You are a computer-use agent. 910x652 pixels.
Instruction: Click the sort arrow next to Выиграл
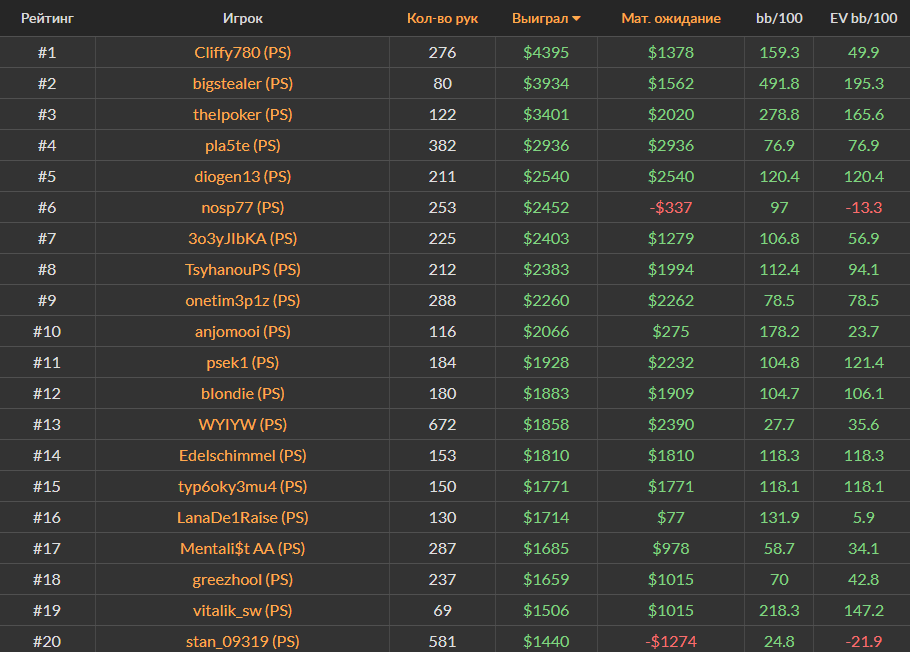coord(576,19)
